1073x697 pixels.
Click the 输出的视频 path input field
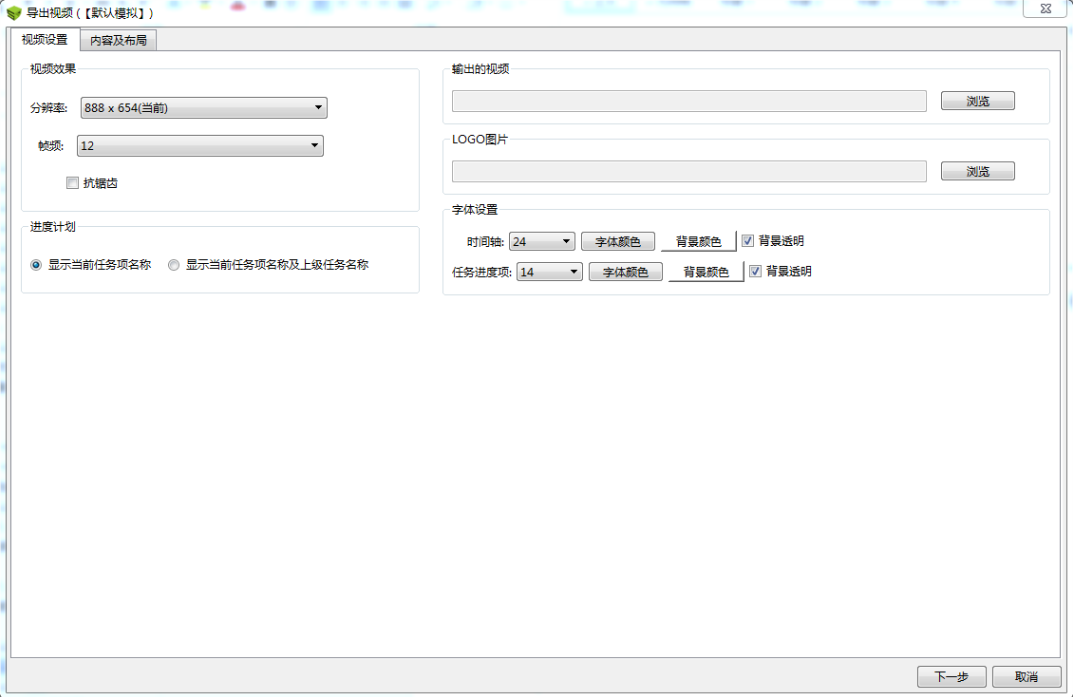point(689,101)
